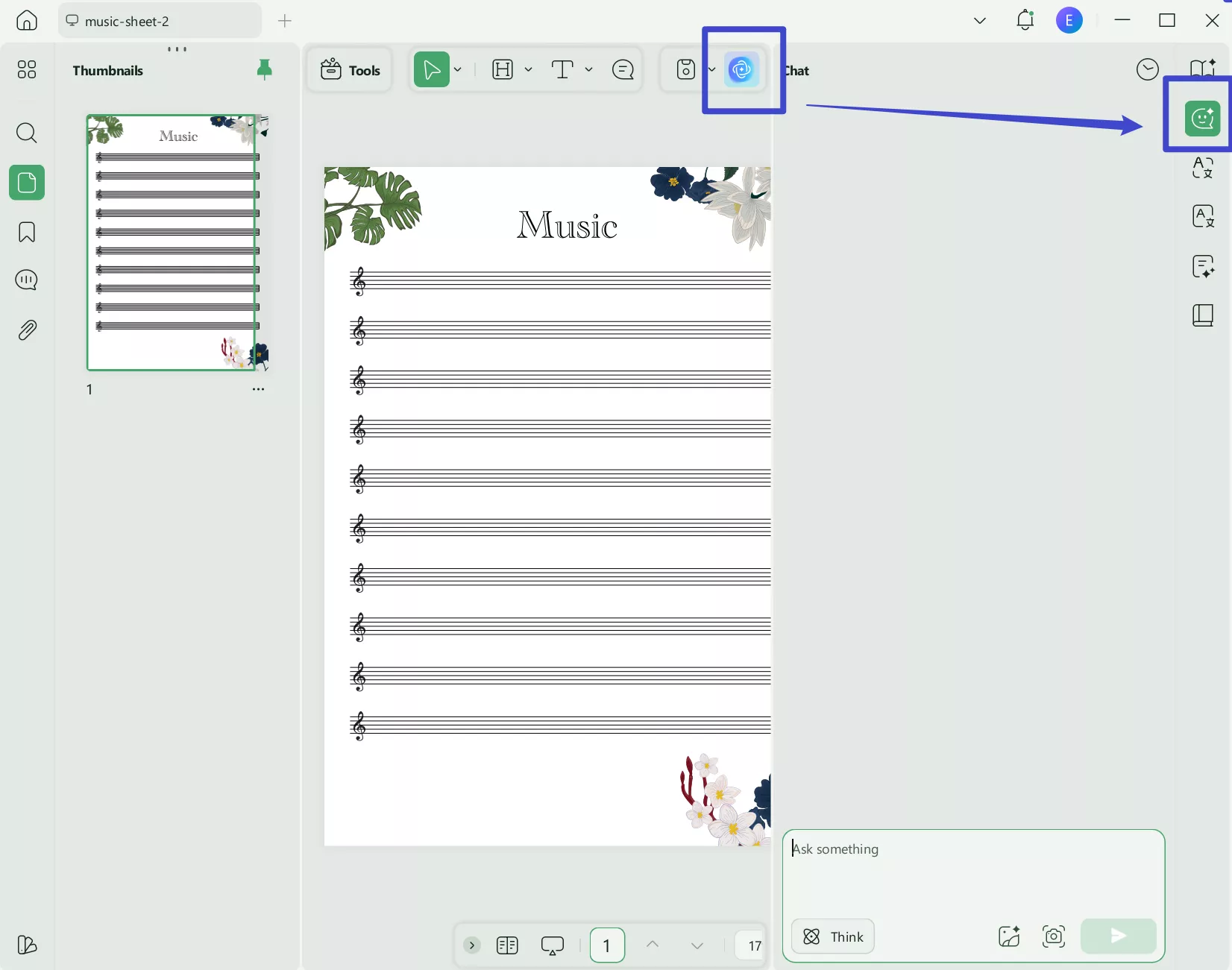Click the send button in the chat box

(x=1118, y=936)
